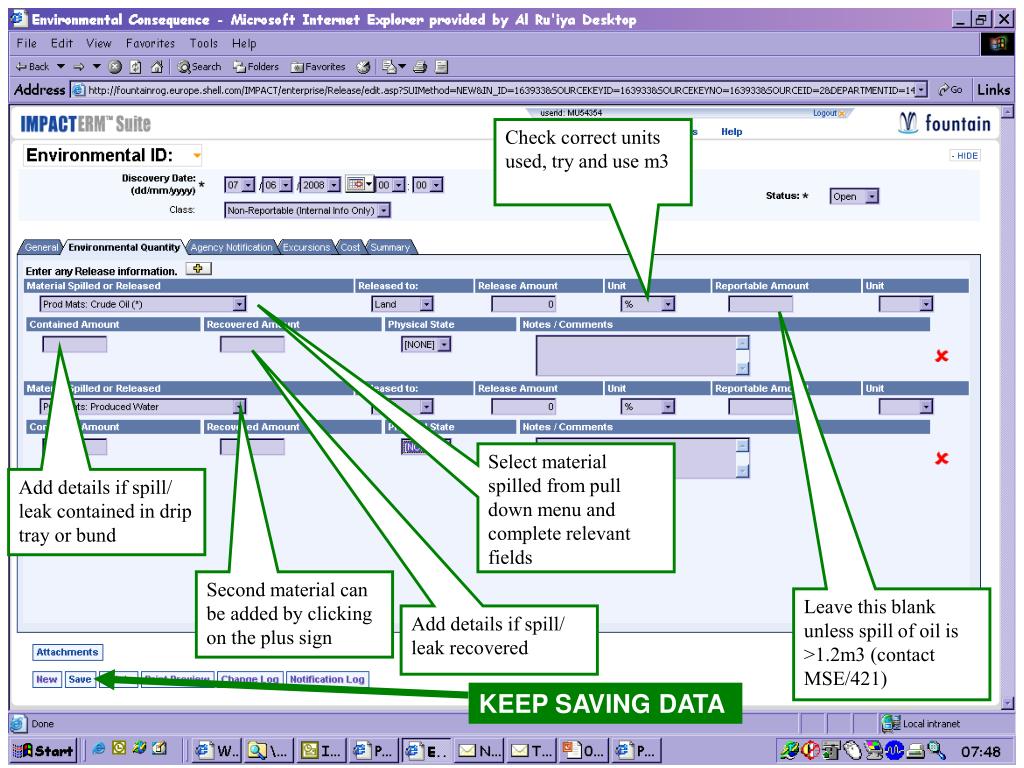Switch to the Excursions tab
The height and width of the screenshot is (768, 1024).
point(306,248)
